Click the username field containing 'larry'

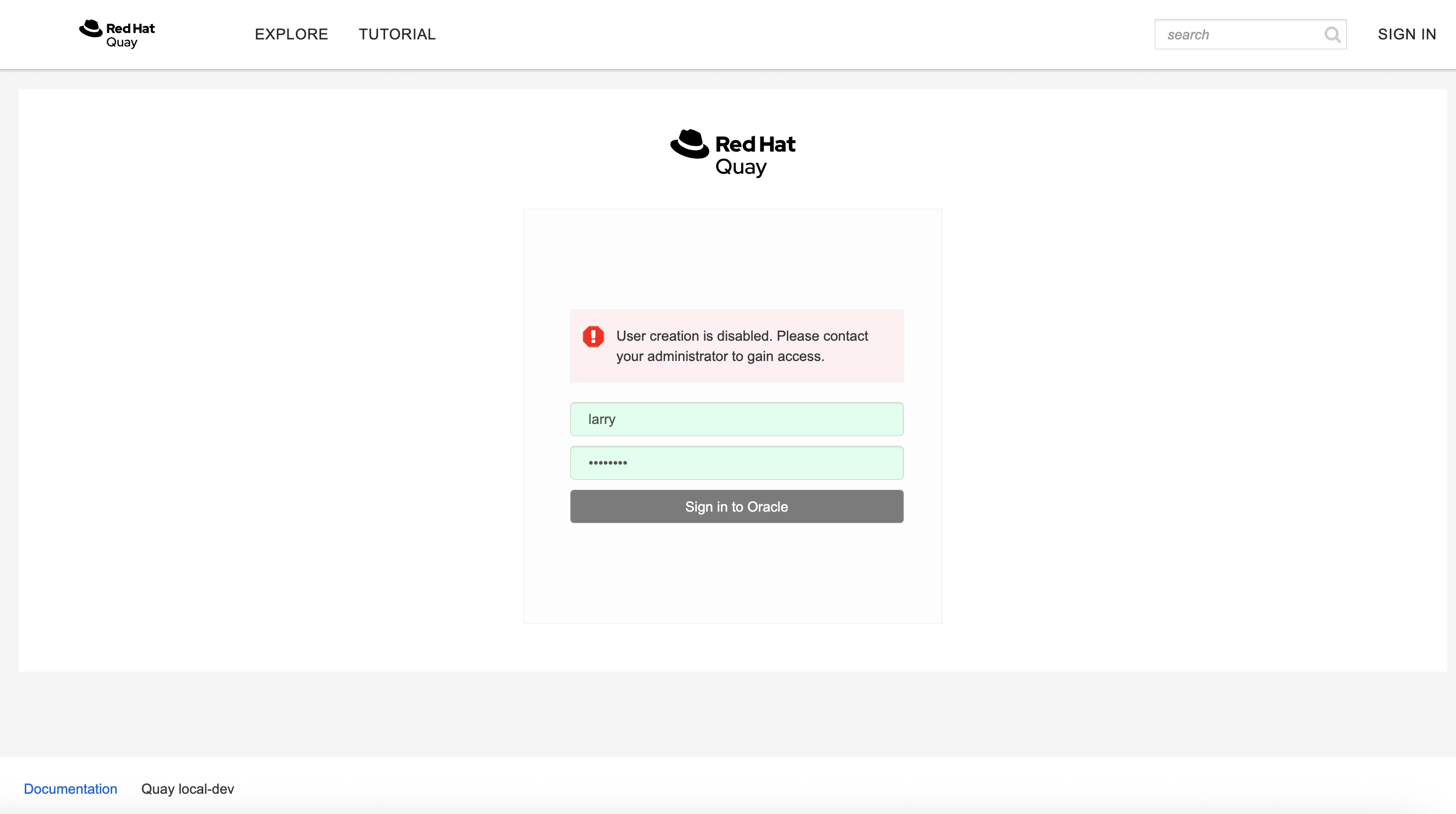pos(736,419)
